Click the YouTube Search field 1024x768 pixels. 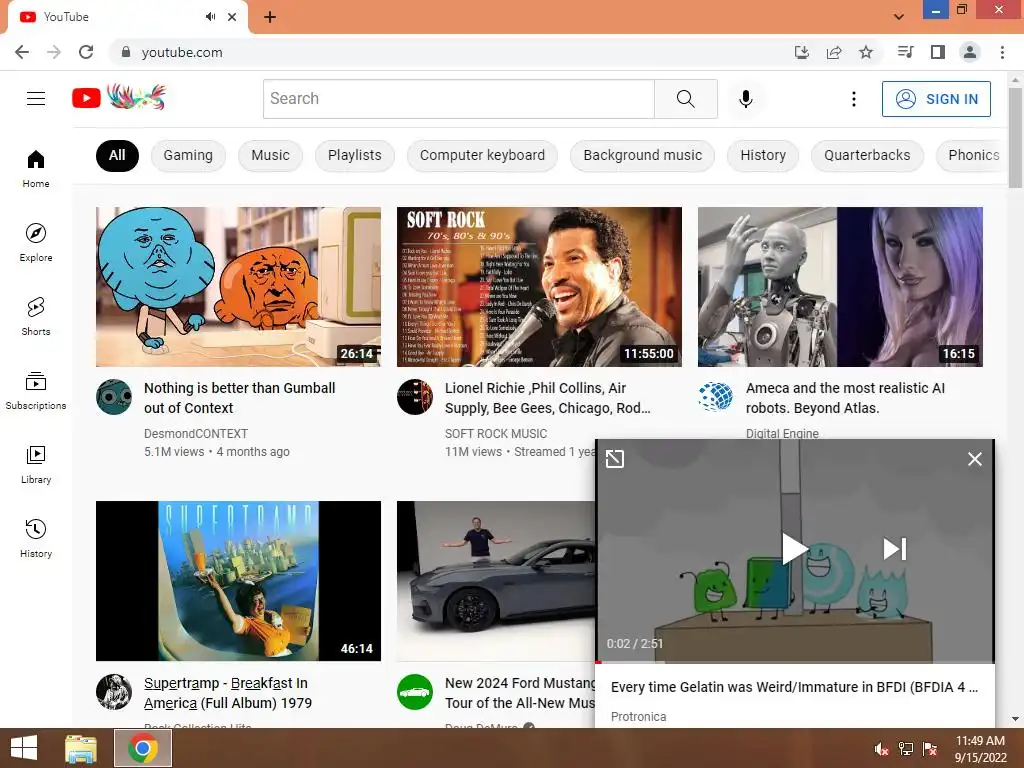tap(458, 99)
